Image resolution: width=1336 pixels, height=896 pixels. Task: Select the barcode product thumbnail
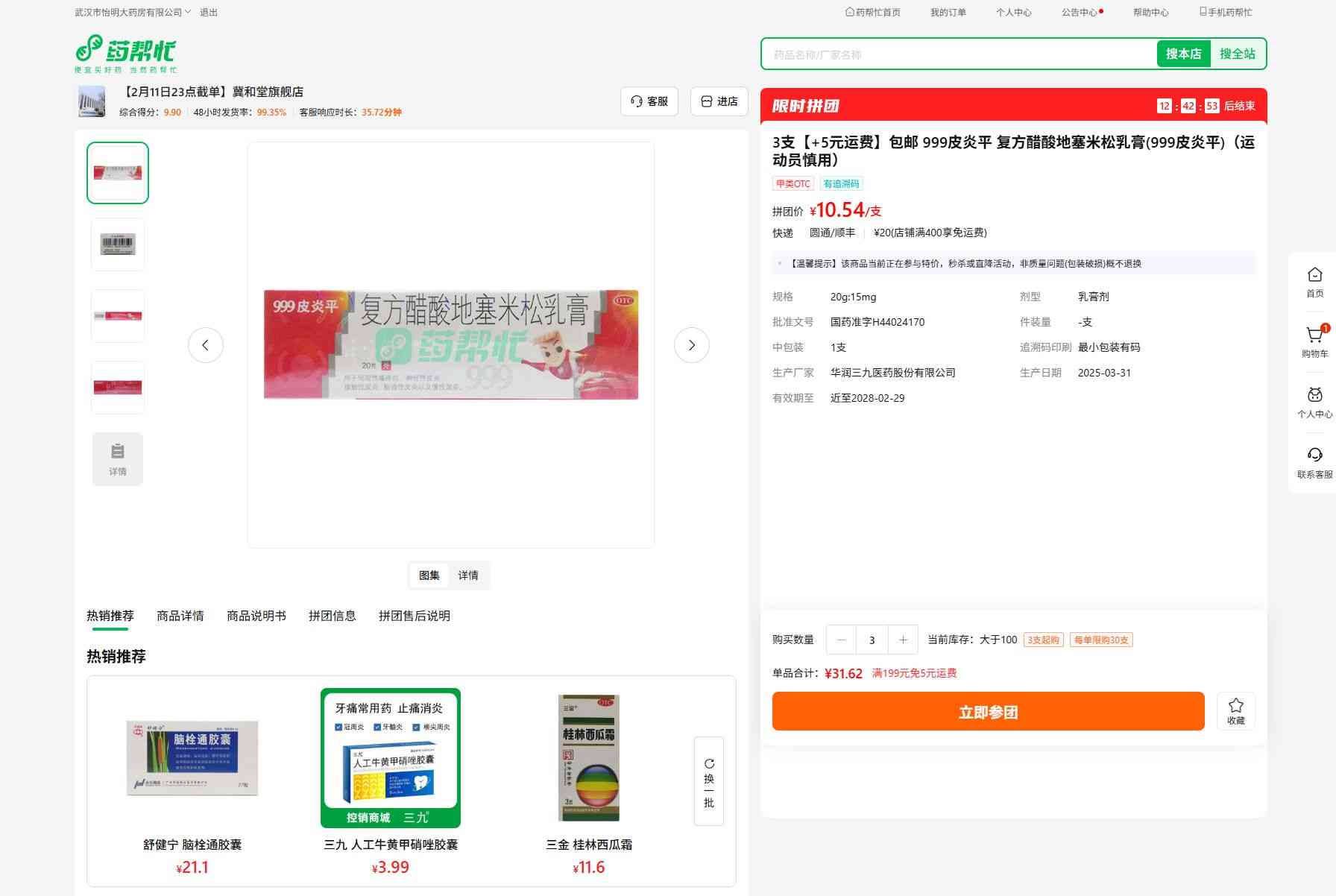click(x=118, y=244)
